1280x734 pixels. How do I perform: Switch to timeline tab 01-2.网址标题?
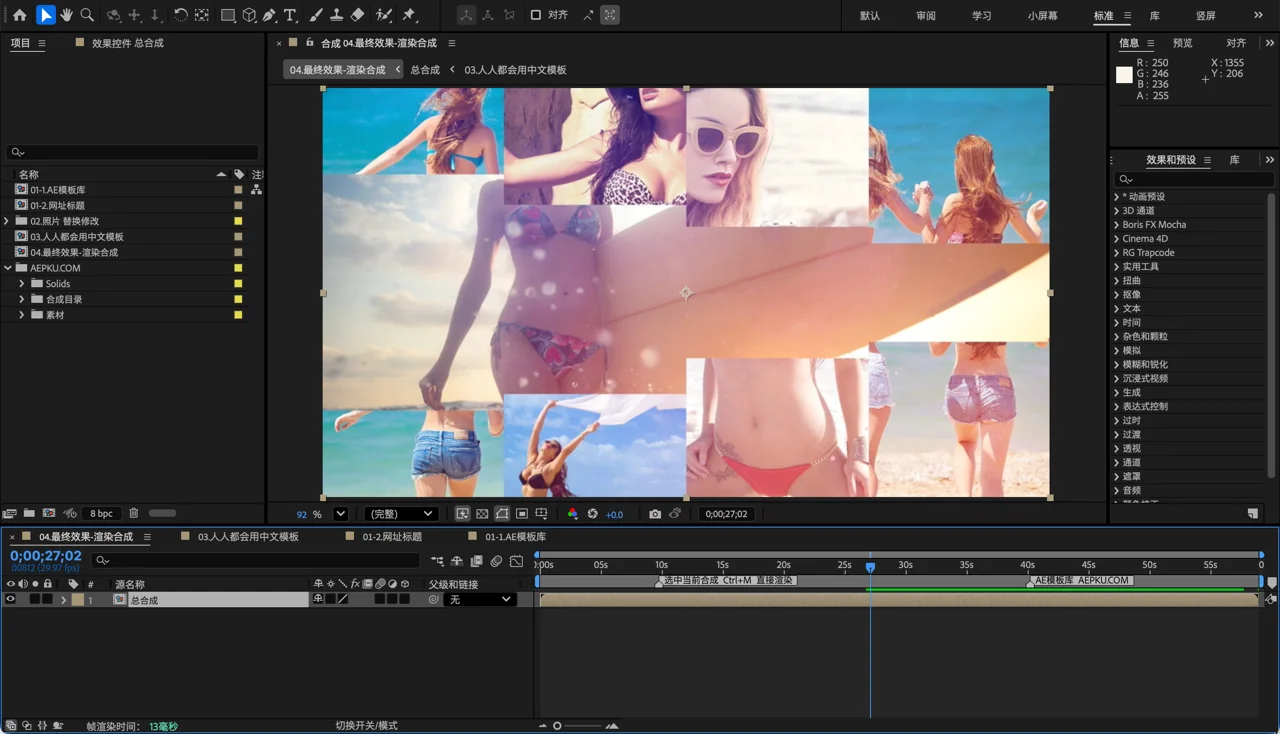(392, 537)
